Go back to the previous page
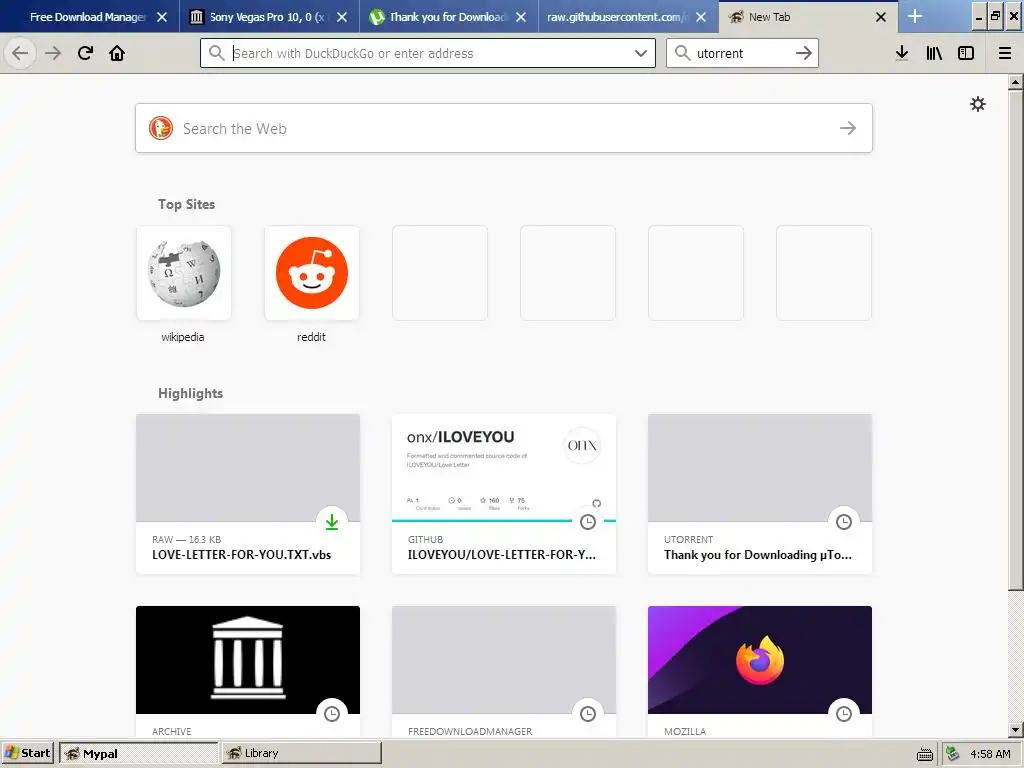The image size is (1024, 768). click(x=20, y=53)
